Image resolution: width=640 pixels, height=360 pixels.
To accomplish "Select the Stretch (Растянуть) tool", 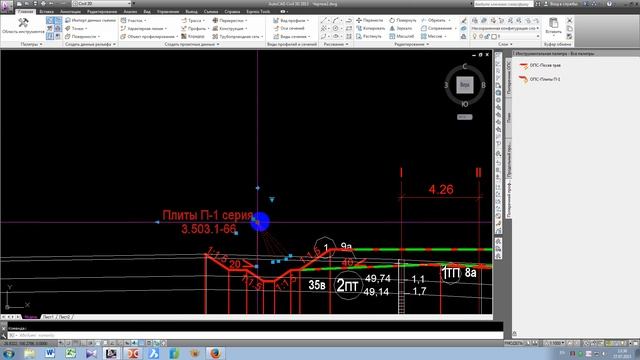I will pos(369,36).
